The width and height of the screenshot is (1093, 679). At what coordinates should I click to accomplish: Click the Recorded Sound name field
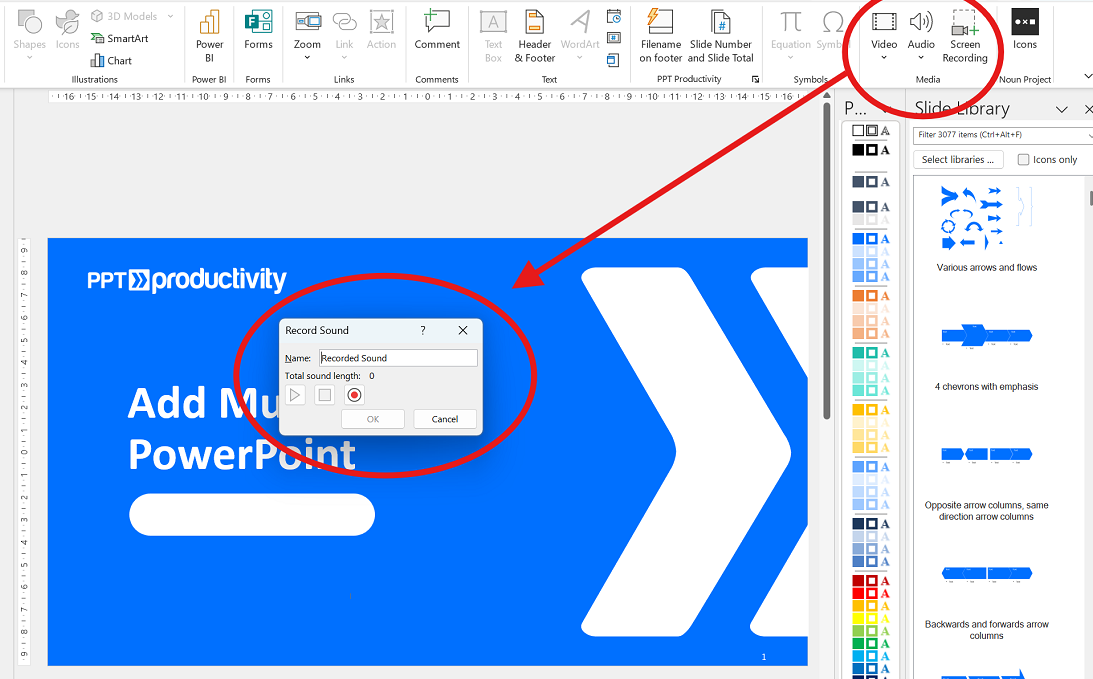(398, 358)
